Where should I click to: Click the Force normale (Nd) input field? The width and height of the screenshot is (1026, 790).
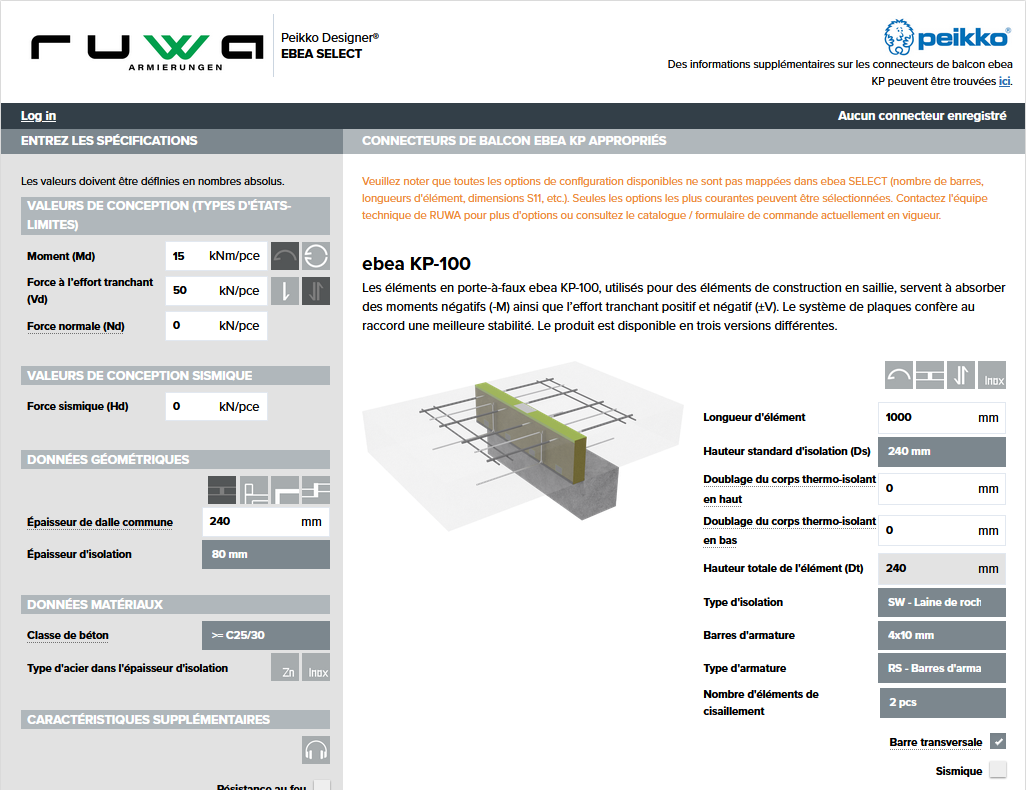[216, 326]
